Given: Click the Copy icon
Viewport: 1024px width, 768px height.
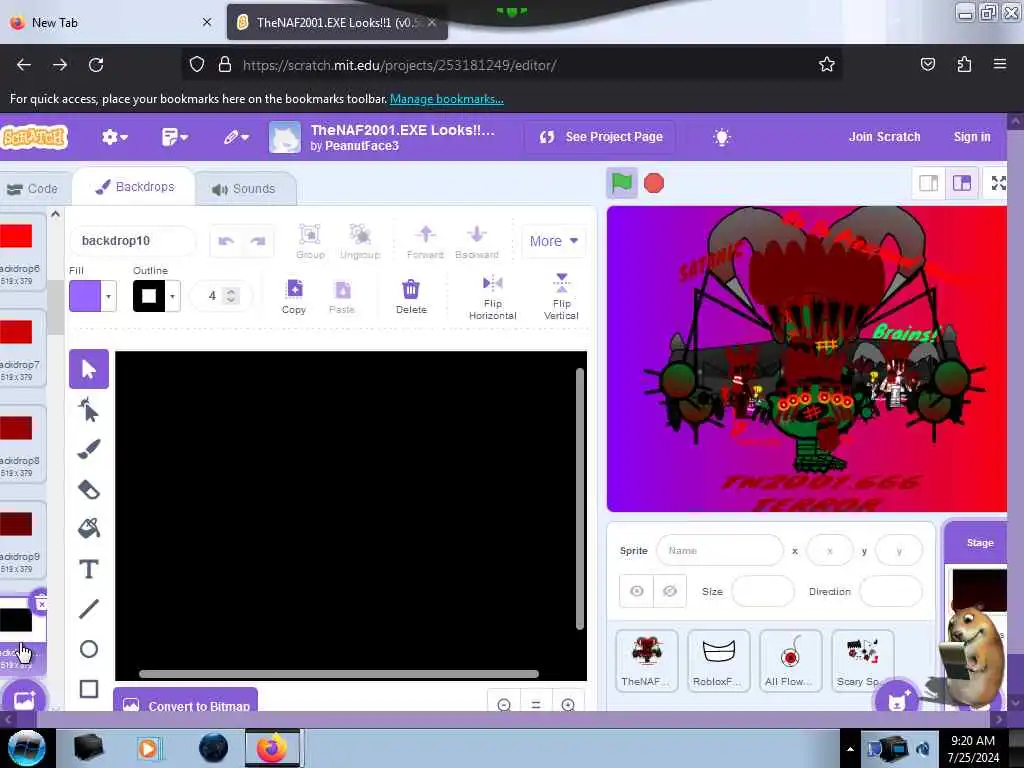Looking at the screenshot, I should [x=294, y=296].
